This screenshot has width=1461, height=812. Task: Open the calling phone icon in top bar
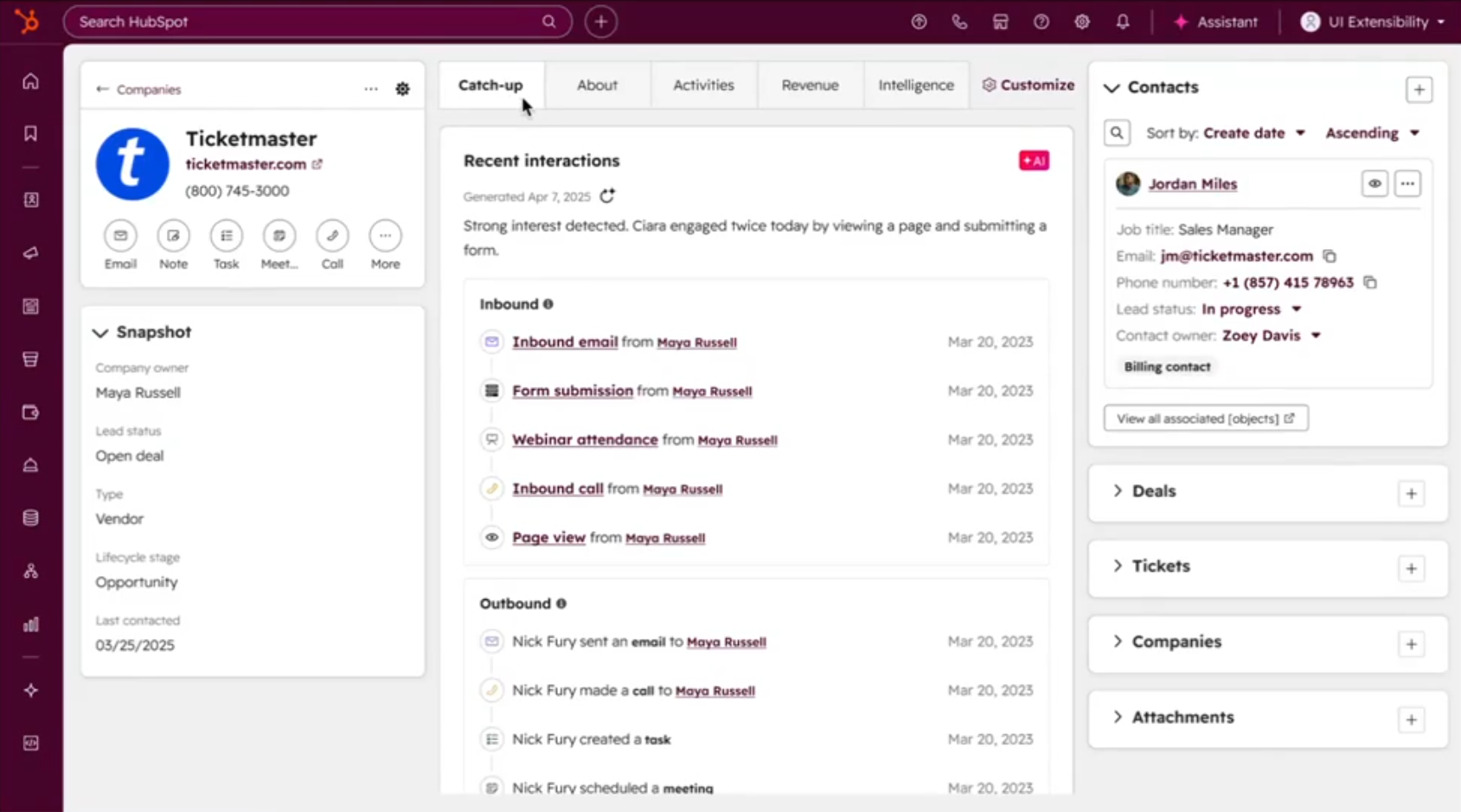click(x=959, y=22)
